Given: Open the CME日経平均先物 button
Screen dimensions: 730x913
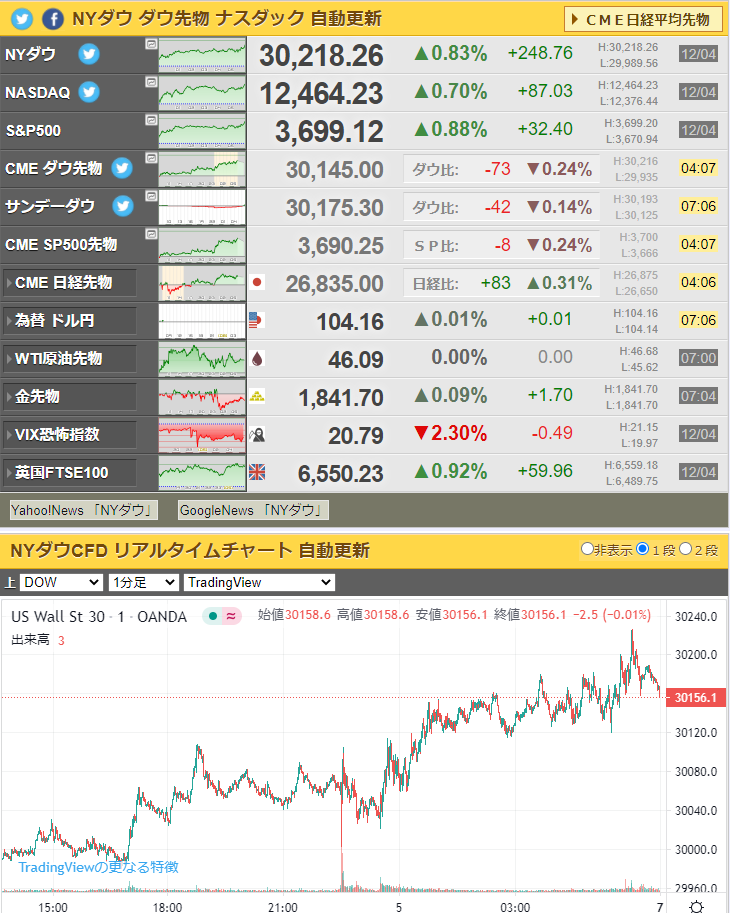Looking at the screenshot, I should (x=643, y=20).
